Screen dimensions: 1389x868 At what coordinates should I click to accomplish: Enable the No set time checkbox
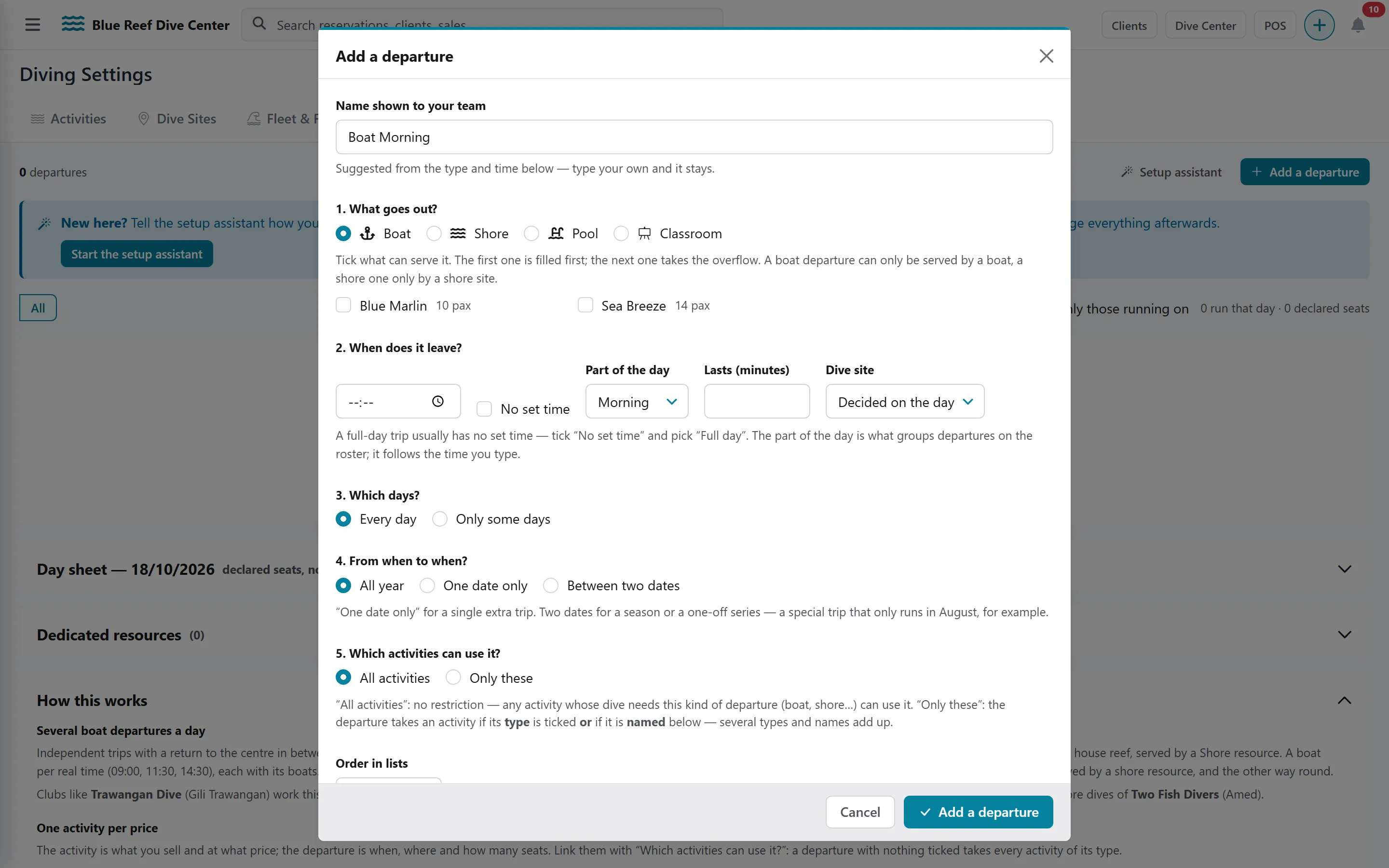484,409
